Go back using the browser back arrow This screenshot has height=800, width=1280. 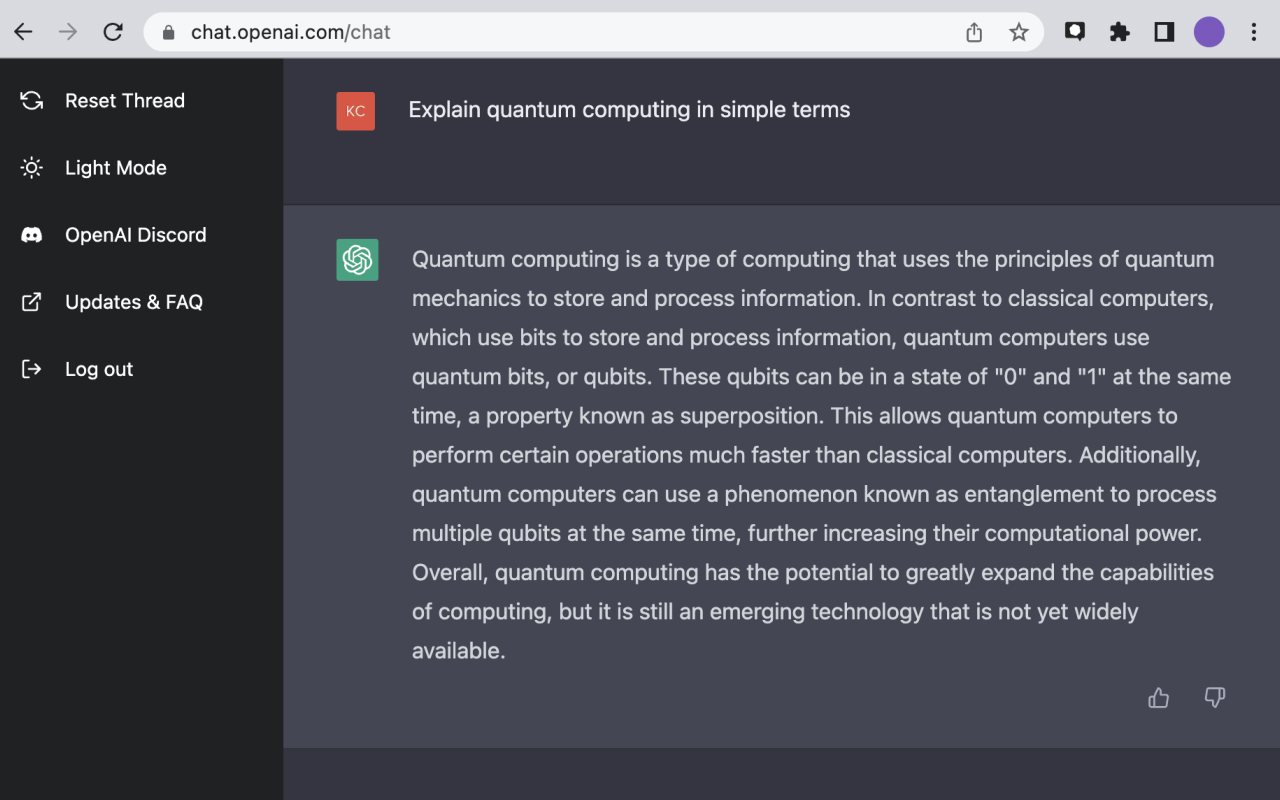(x=23, y=32)
